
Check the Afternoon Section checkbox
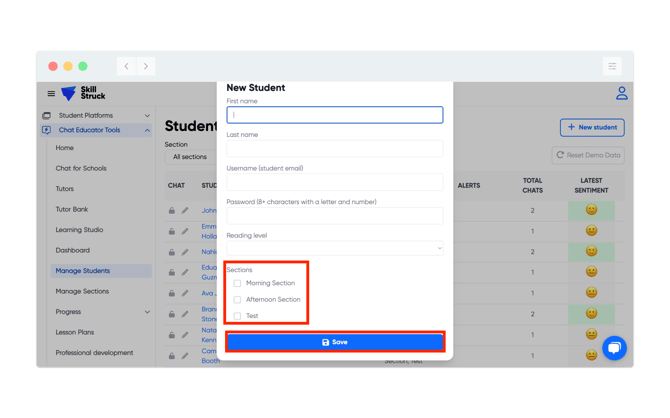[x=237, y=299]
